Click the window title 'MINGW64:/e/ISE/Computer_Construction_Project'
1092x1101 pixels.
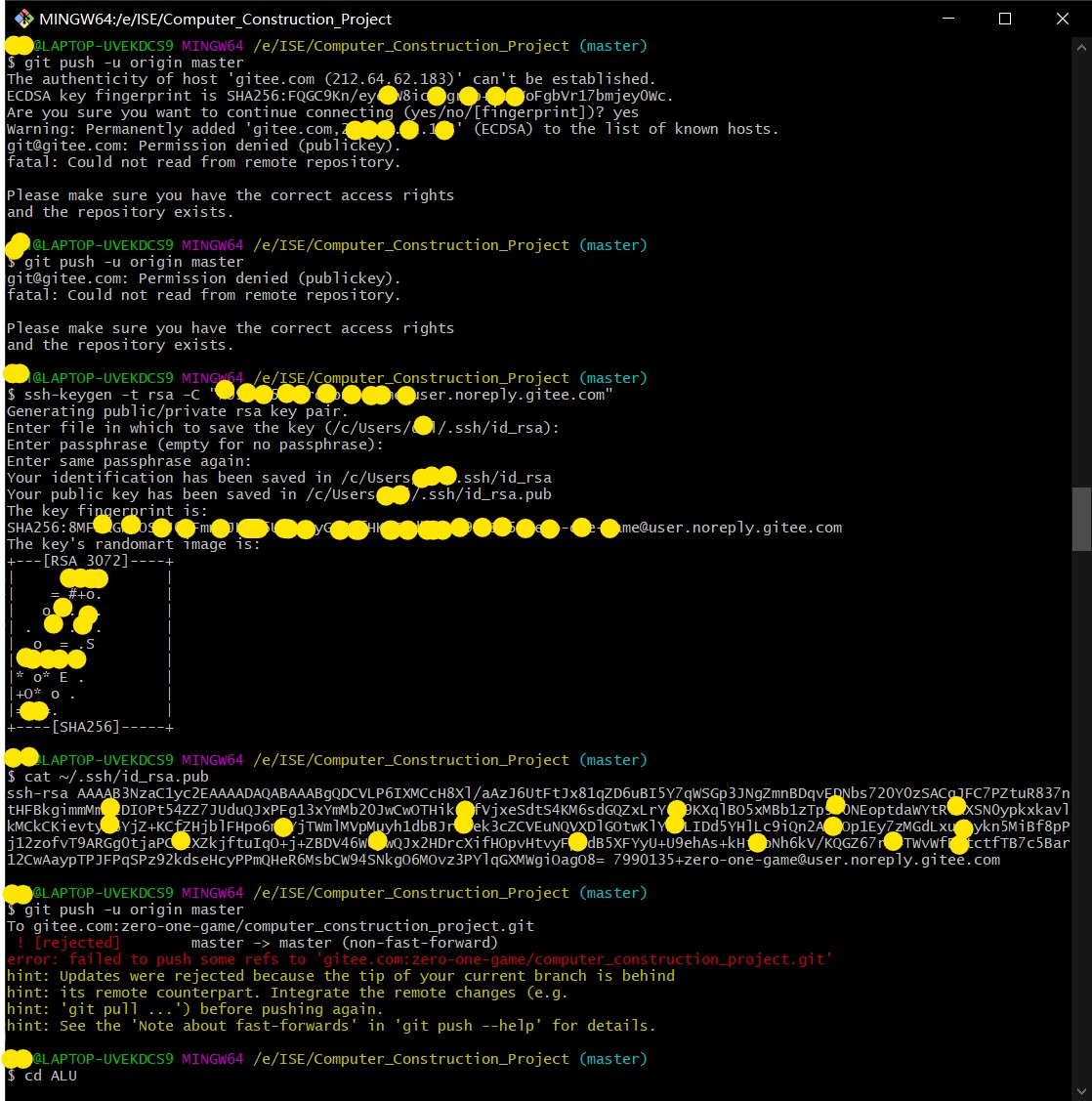[x=215, y=19]
